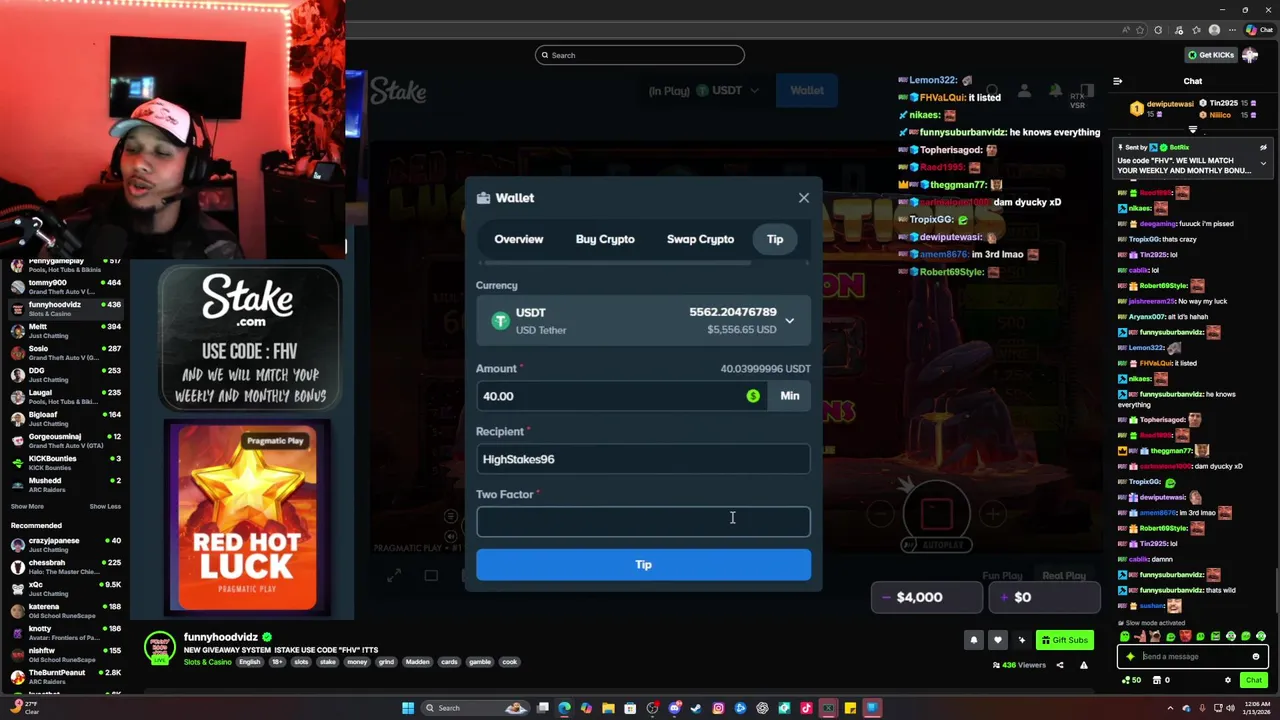Open the channel points balance 50
Image resolution: width=1280 pixels, height=720 pixels.
1131,680
